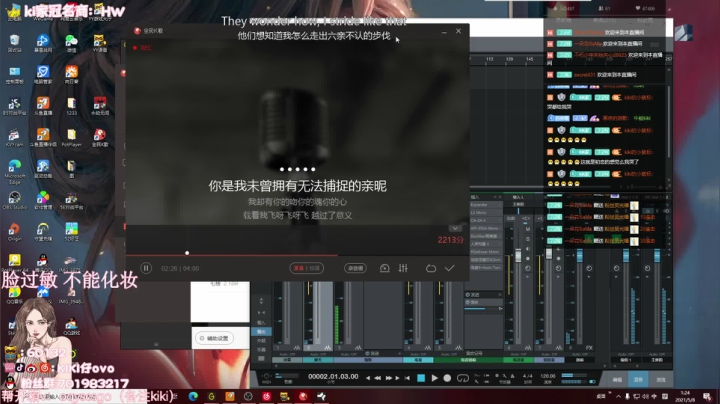Screen dimensions: 720x404
Task: Fast forward in the DAW transport
Action: (388, 378)
